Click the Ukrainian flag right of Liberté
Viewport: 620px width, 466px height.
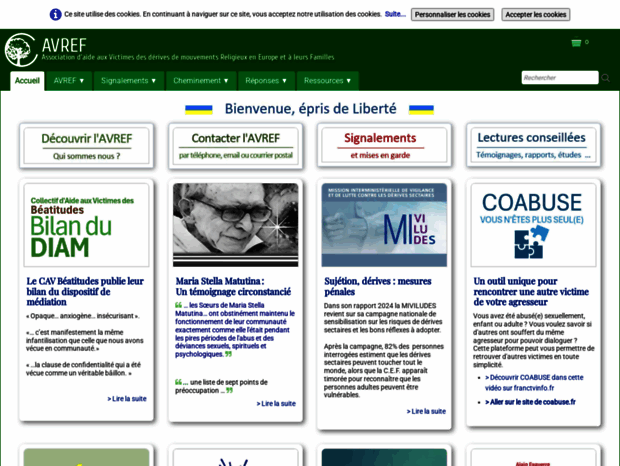point(421,109)
